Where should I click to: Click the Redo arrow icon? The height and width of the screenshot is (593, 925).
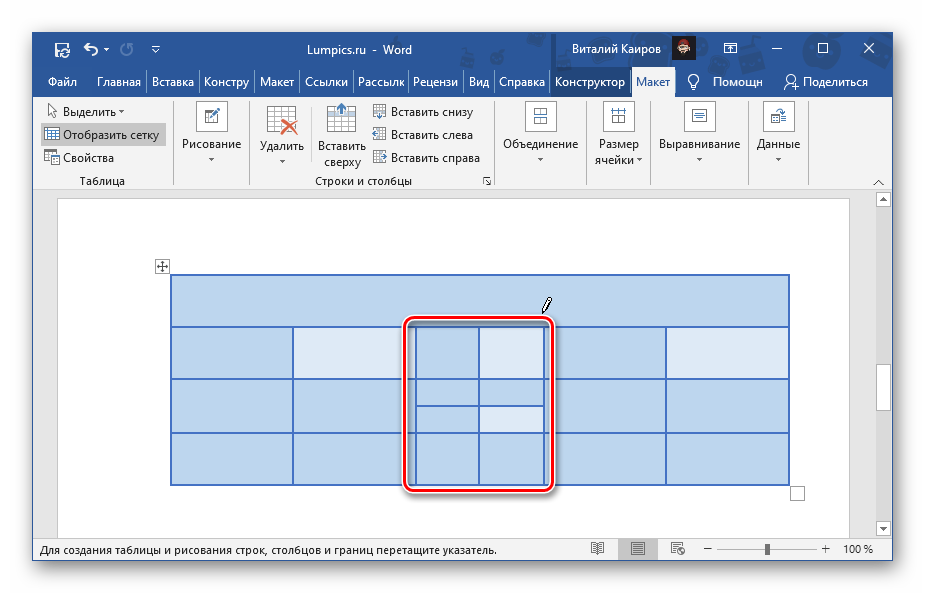tap(126, 50)
